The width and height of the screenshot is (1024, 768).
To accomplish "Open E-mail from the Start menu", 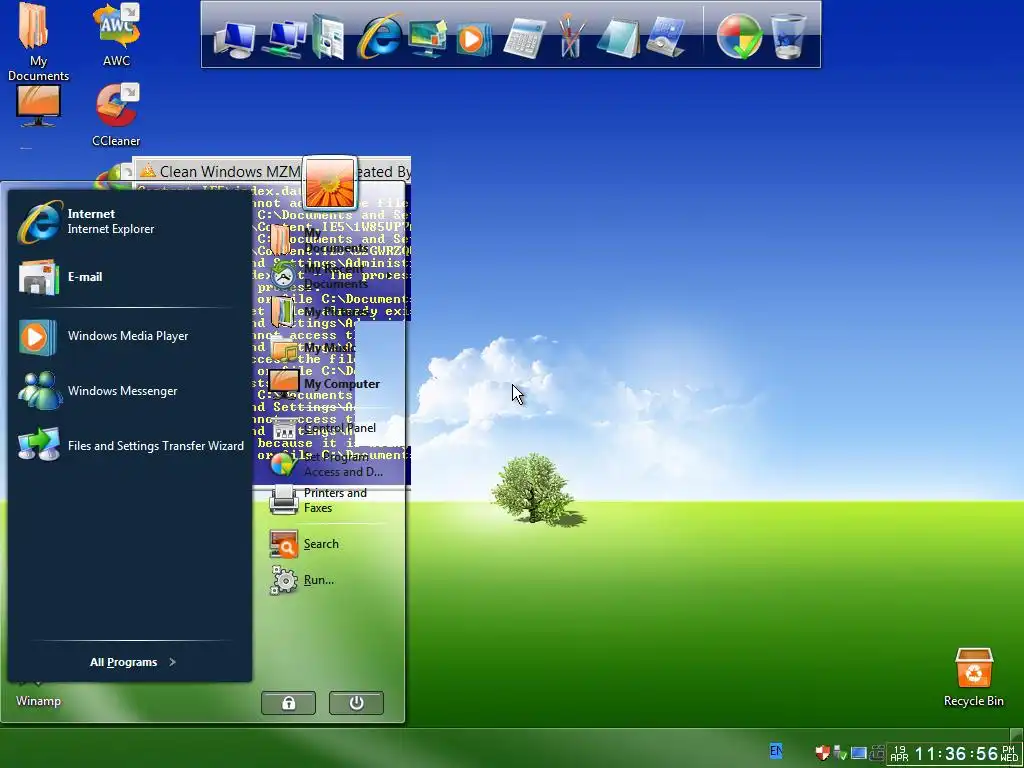I will pos(129,277).
